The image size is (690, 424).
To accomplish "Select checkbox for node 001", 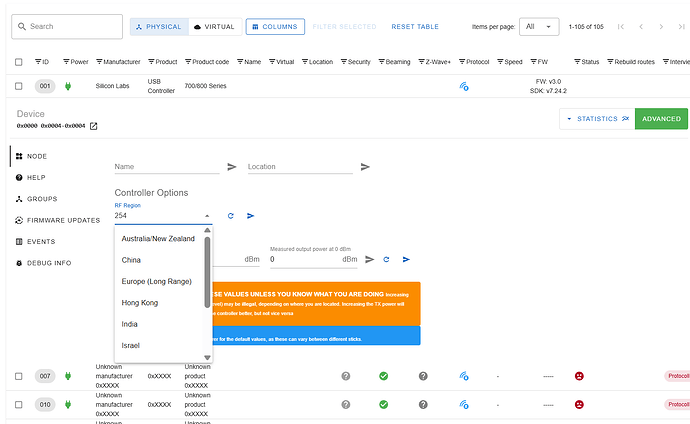I will click(x=18, y=86).
